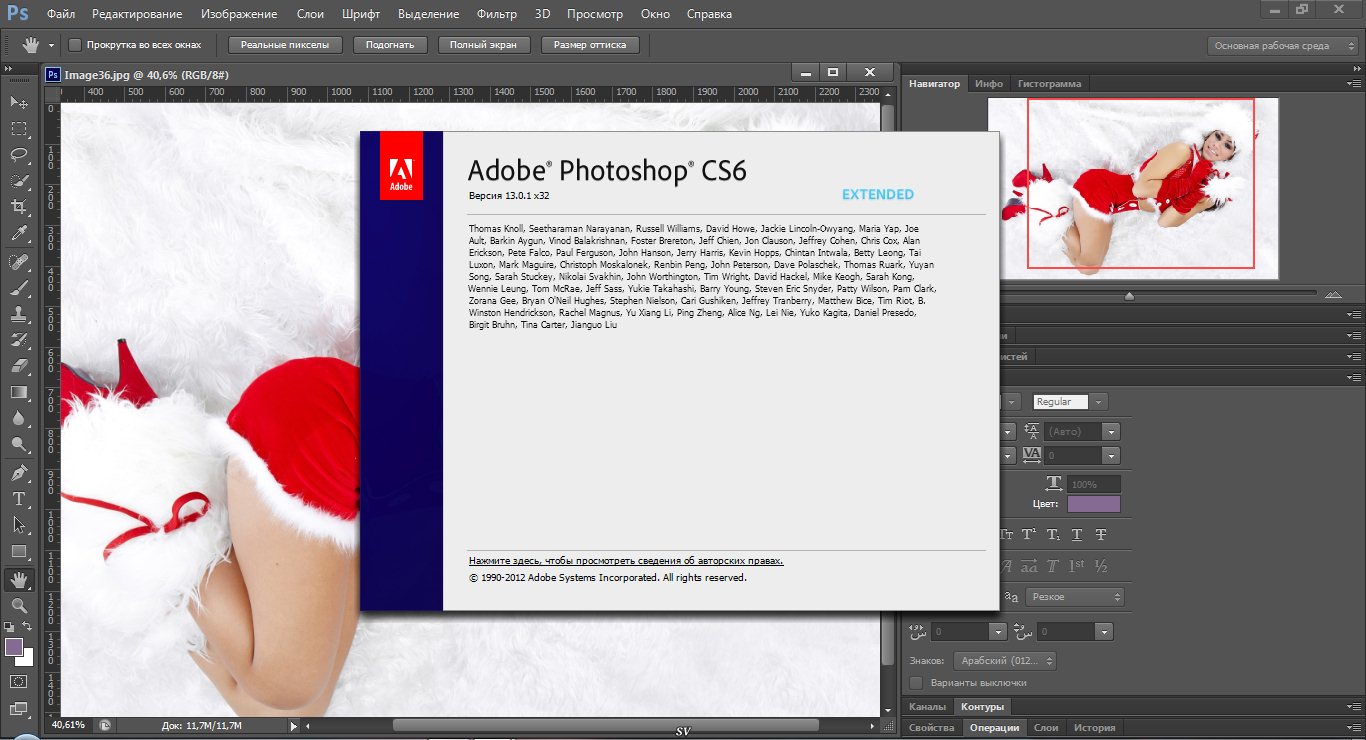1366x740 pixels.
Task: Toggle Quick Mask mode icon
Action: click(19, 681)
